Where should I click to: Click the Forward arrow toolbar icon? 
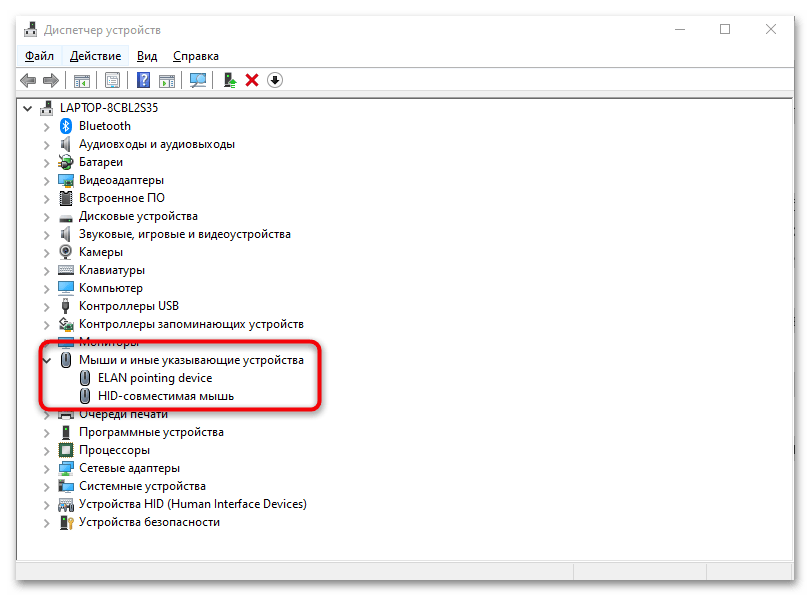tap(51, 80)
